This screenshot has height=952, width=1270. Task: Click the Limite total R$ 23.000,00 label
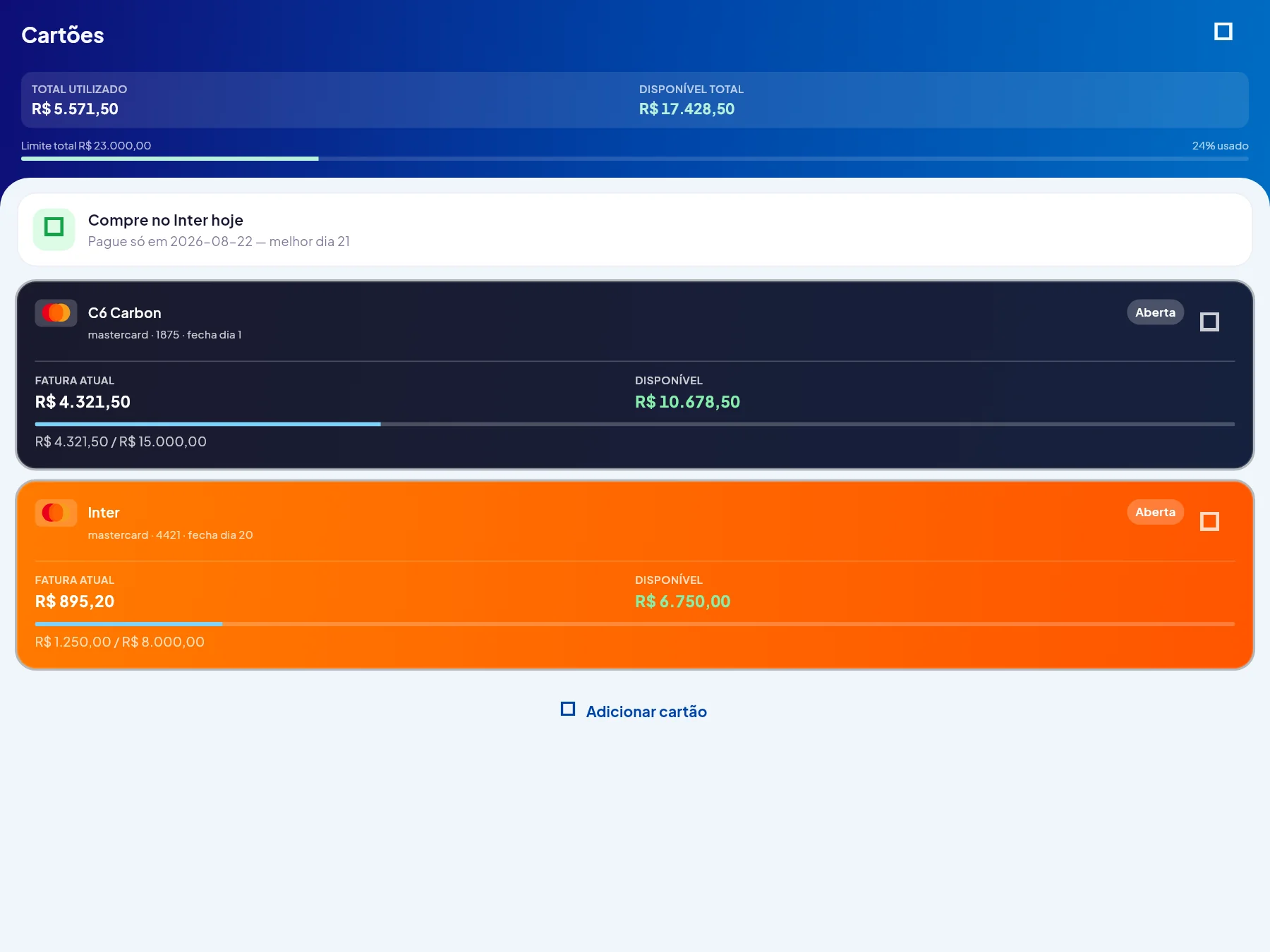(86, 146)
